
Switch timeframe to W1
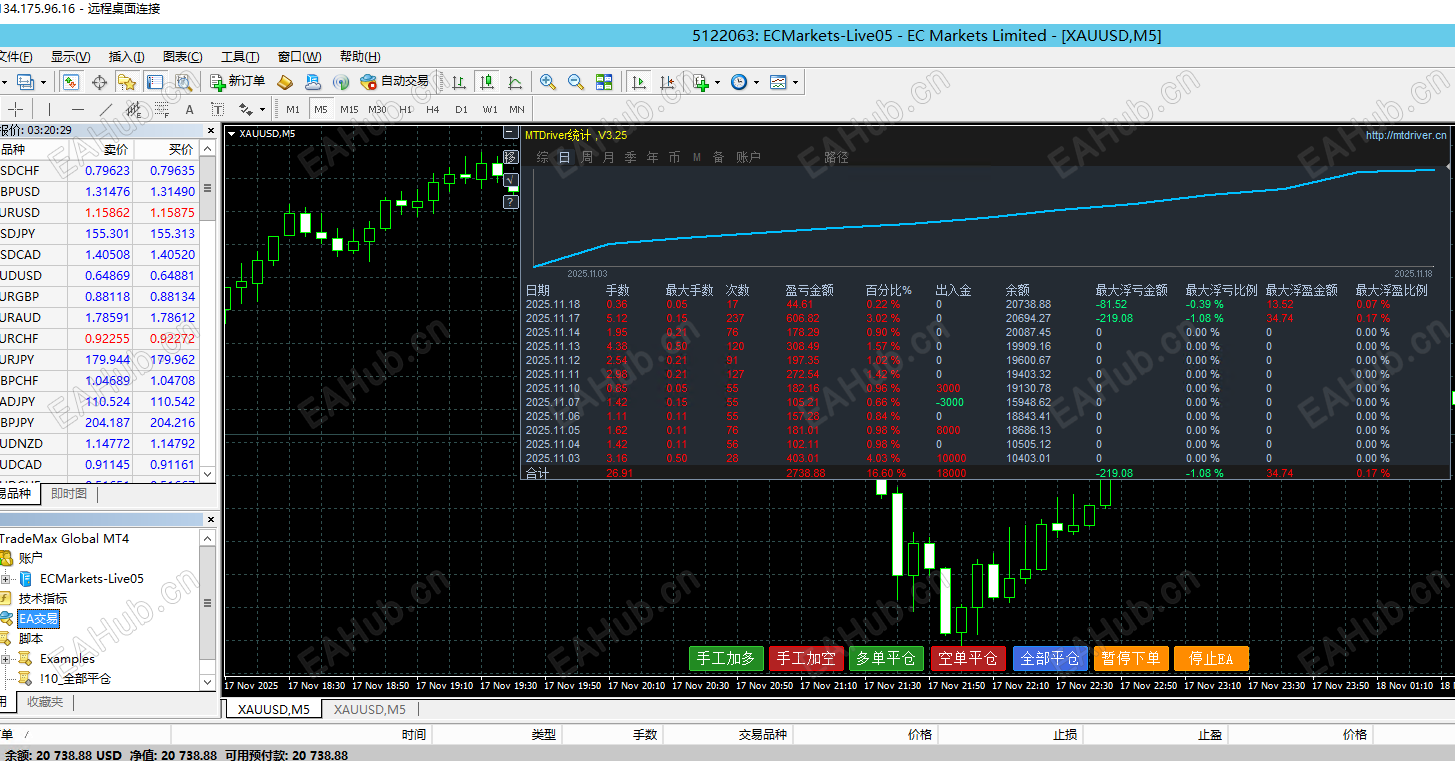point(489,109)
